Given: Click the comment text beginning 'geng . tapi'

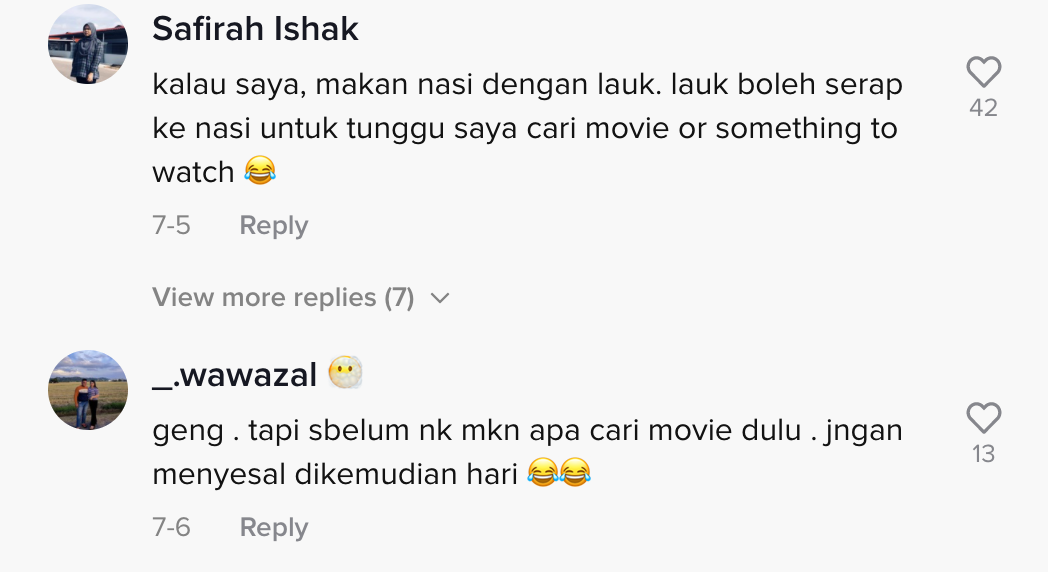Looking at the screenshot, I should [527, 431].
